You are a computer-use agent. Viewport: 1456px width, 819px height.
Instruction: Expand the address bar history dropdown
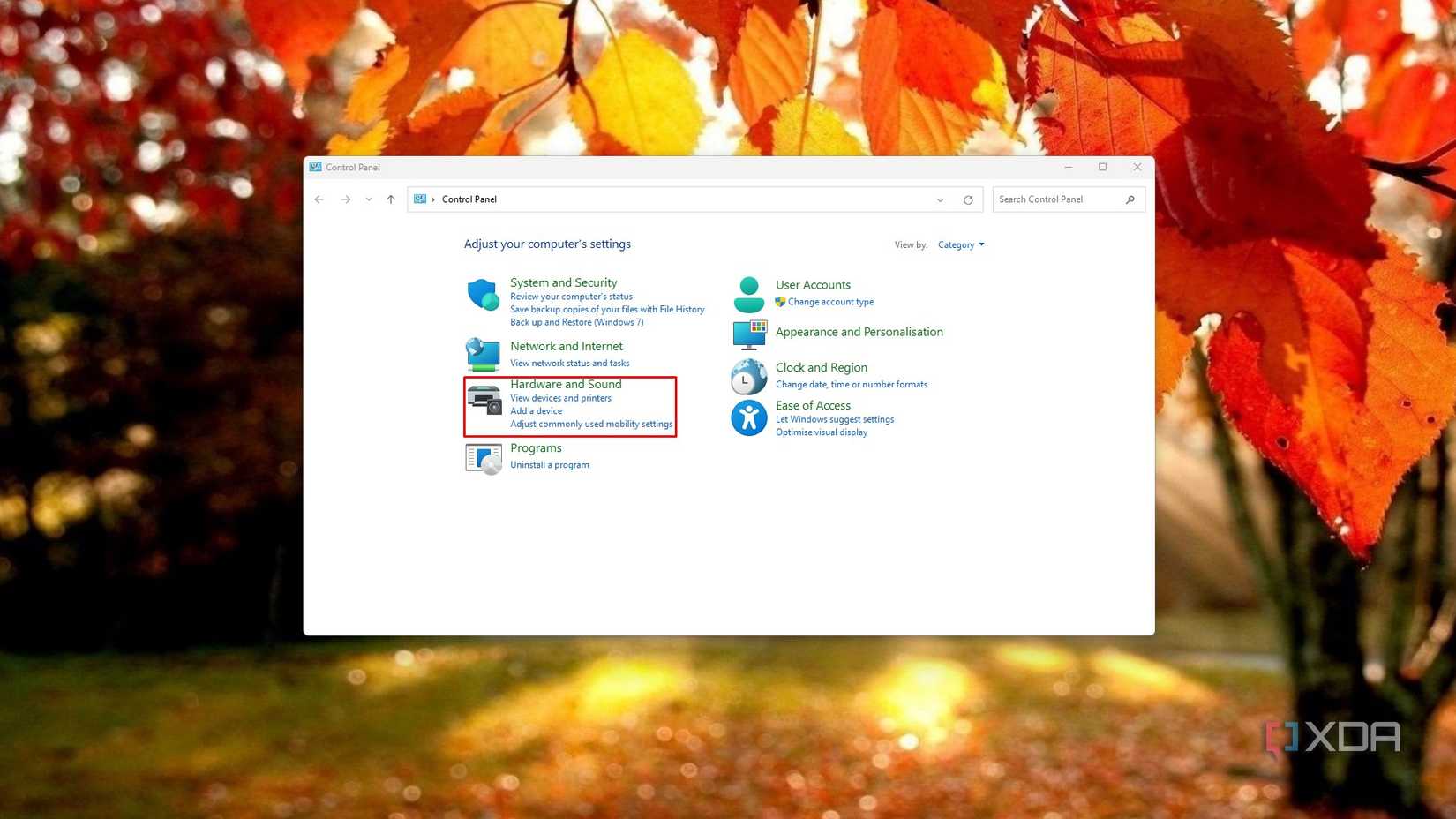point(940,199)
